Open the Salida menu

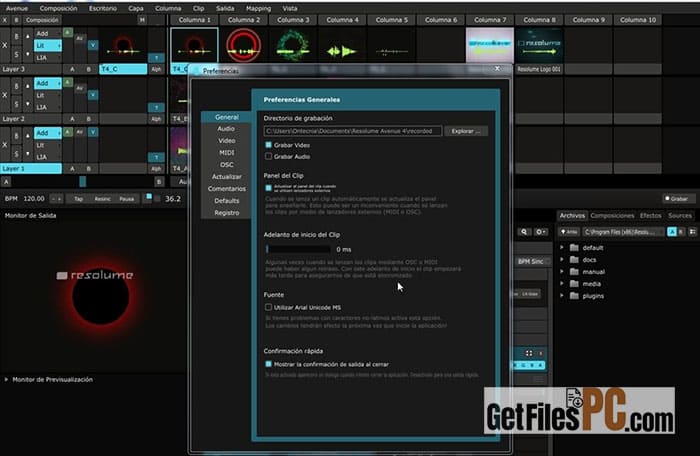point(225,8)
